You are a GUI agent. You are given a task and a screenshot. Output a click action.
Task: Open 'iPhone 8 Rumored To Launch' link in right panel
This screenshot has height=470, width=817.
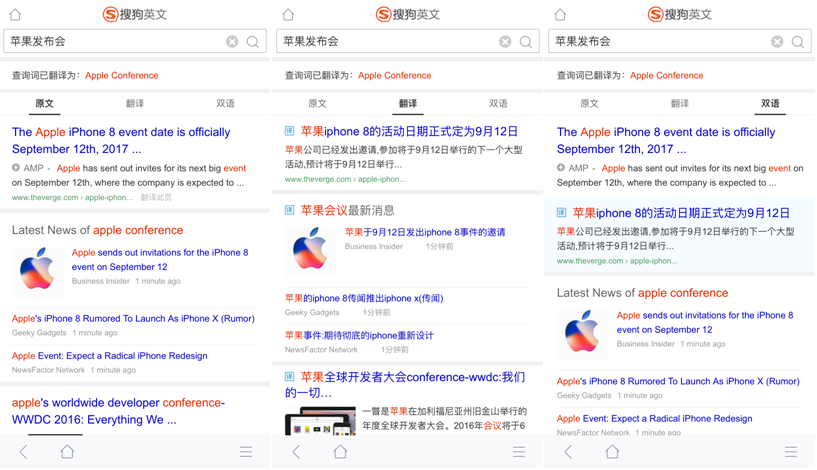click(x=678, y=381)
